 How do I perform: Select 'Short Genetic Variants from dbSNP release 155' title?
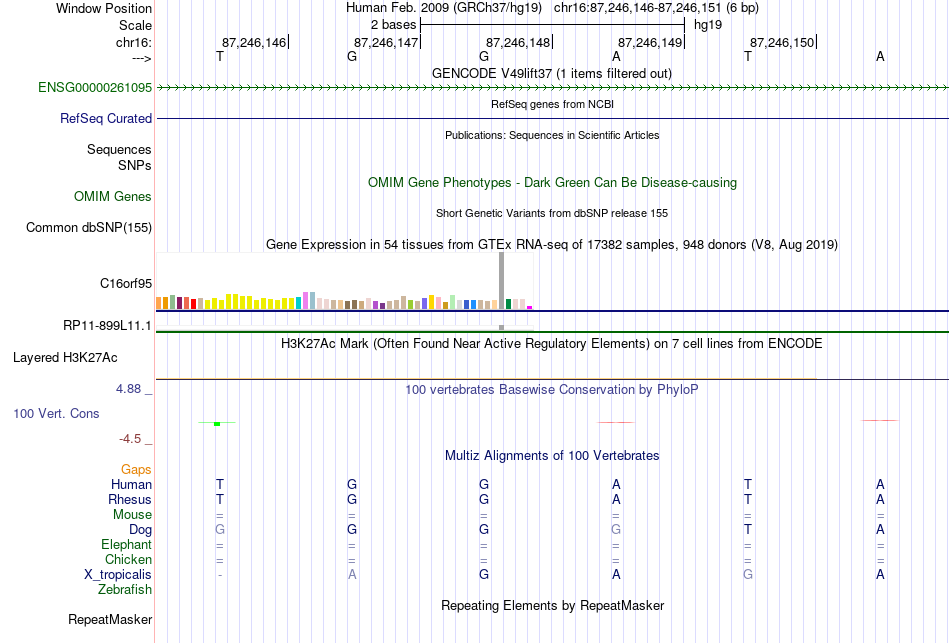552,213
